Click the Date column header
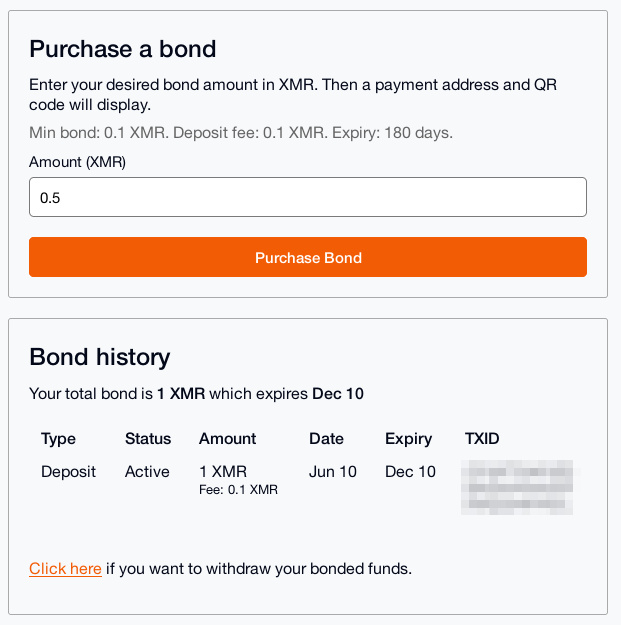The image size is (621, 625). (x=326, y=438)
